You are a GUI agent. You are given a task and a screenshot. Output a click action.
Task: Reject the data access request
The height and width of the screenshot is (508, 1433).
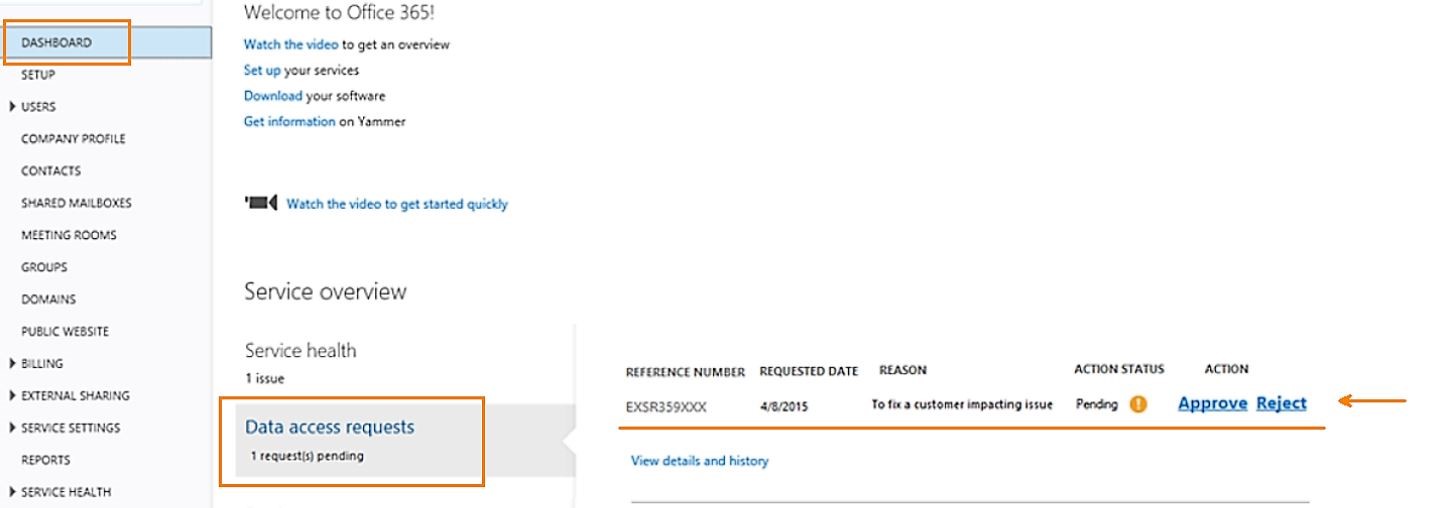click(1281, 403)
